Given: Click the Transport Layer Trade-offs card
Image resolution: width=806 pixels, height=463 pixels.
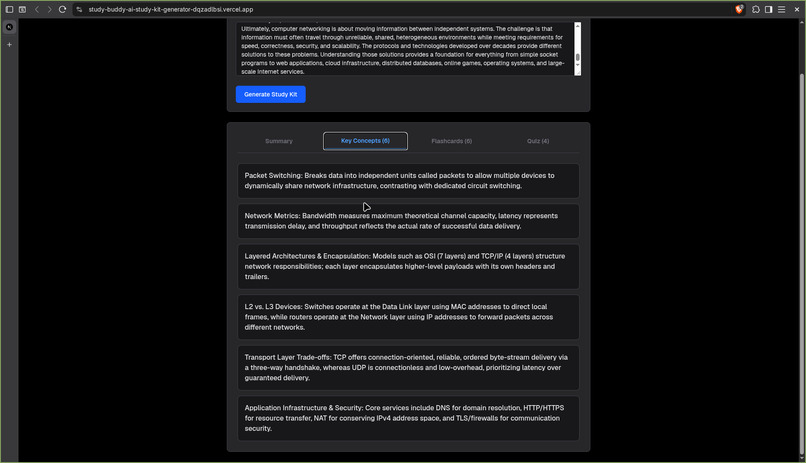Looking at the screenshot, I should point(408,367).
